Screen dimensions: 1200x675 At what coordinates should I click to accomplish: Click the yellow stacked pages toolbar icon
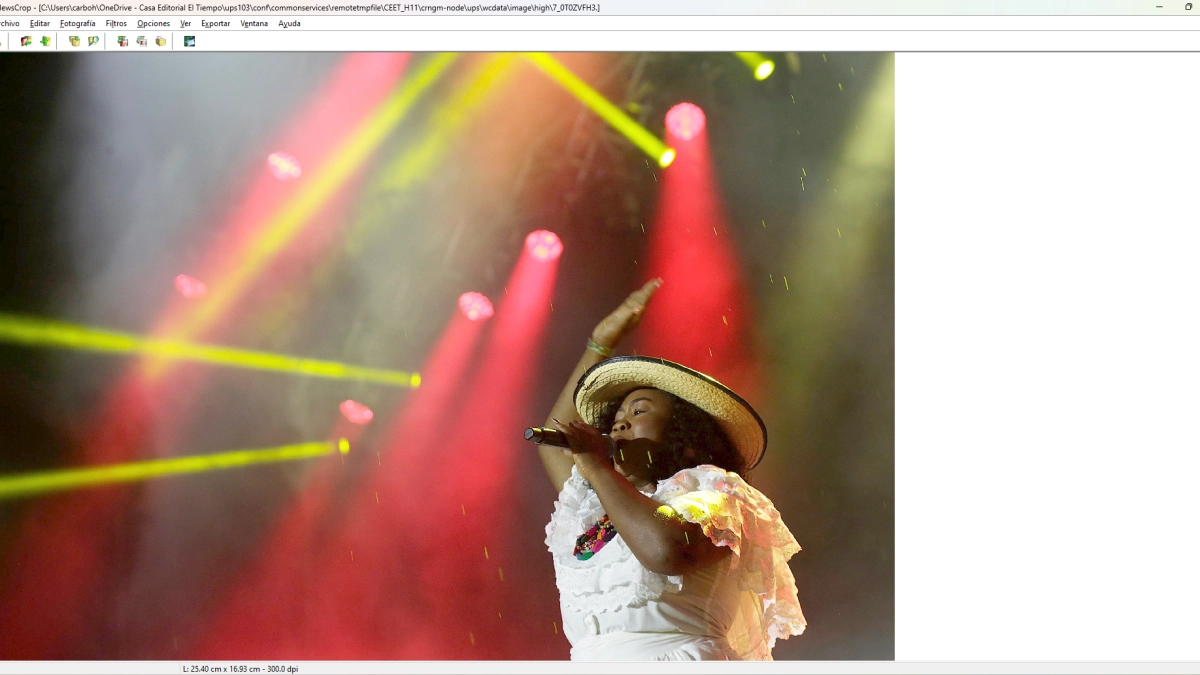[x=74, y=41]
